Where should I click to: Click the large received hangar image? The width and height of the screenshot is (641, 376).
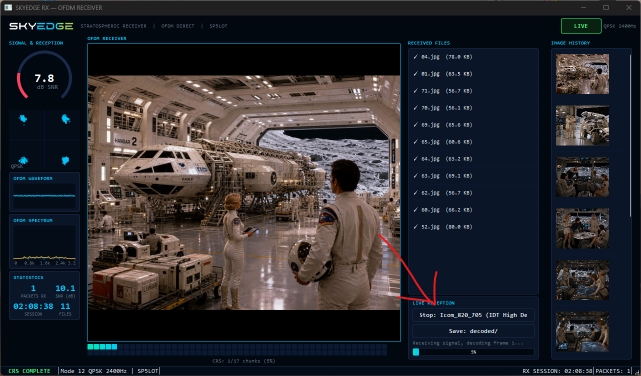tap(244, 192)
